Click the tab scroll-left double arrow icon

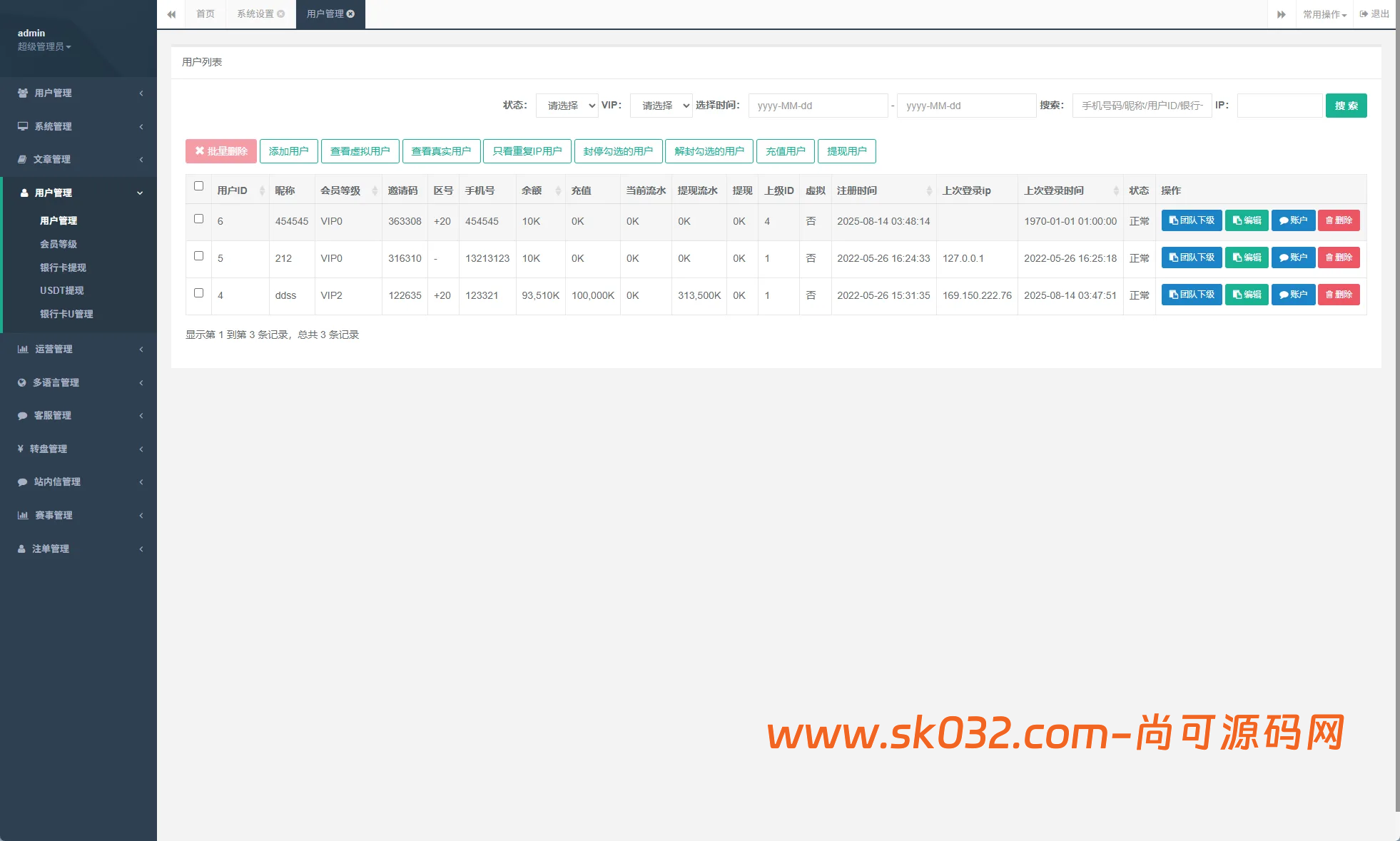(171, 14)
